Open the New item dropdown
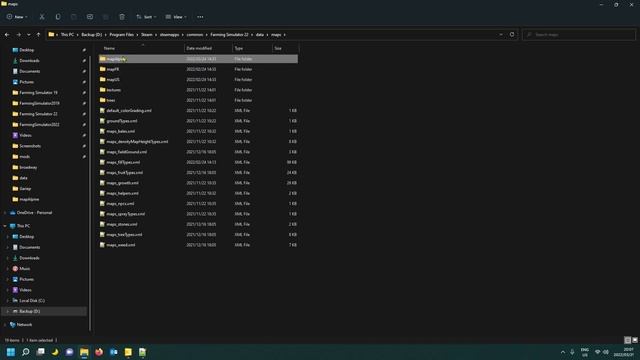This screenshot has width=640, height=360. (17, 17)
